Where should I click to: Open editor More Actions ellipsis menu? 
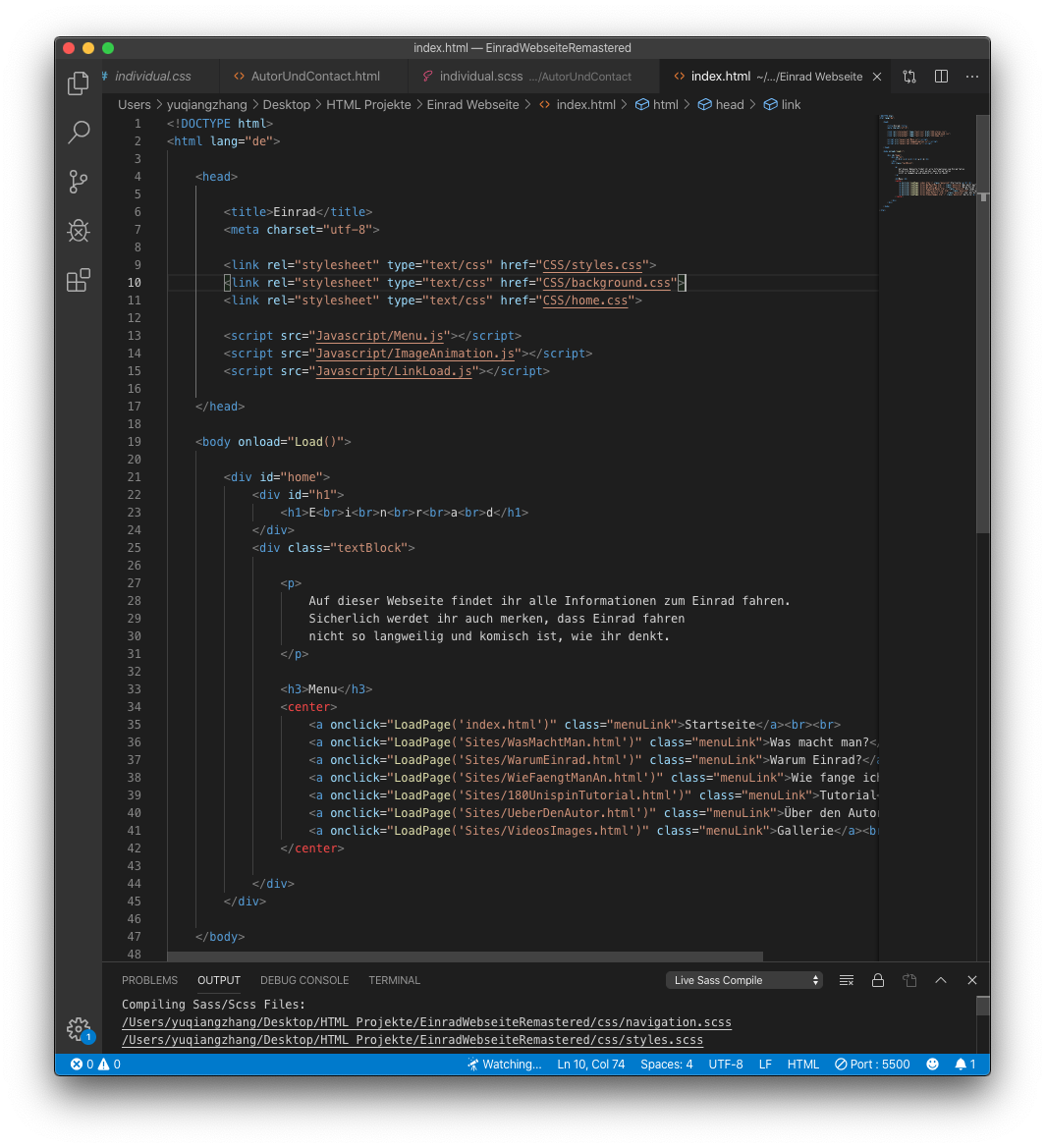pyautogui.click(x=971, y=77)
